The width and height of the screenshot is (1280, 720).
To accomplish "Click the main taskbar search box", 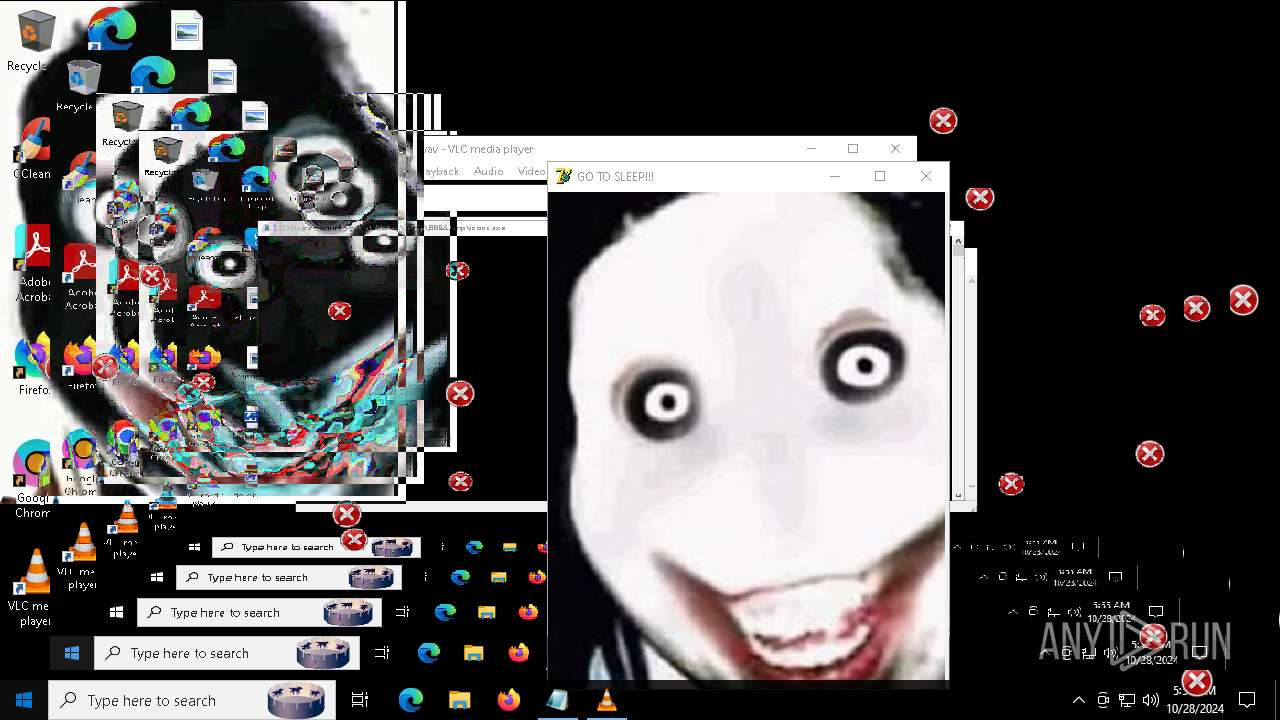I will click(x=192, y=700).
